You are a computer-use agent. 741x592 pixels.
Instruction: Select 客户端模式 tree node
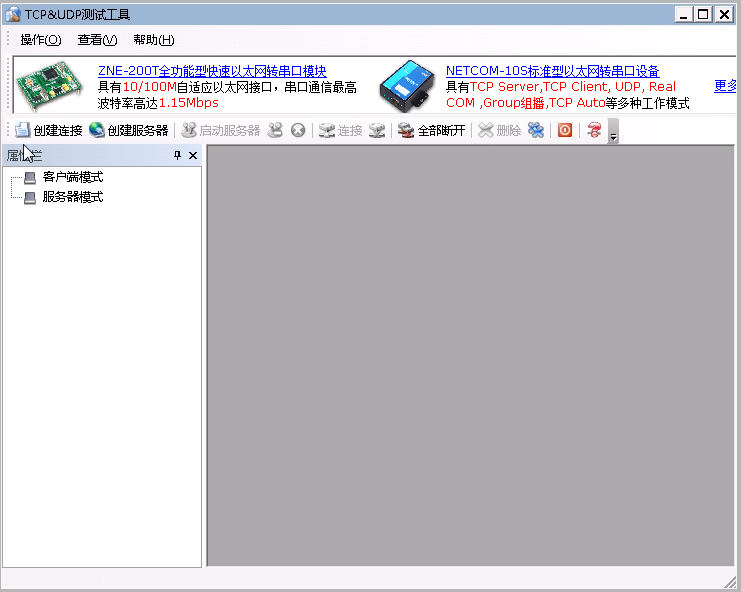pos(73,177)
